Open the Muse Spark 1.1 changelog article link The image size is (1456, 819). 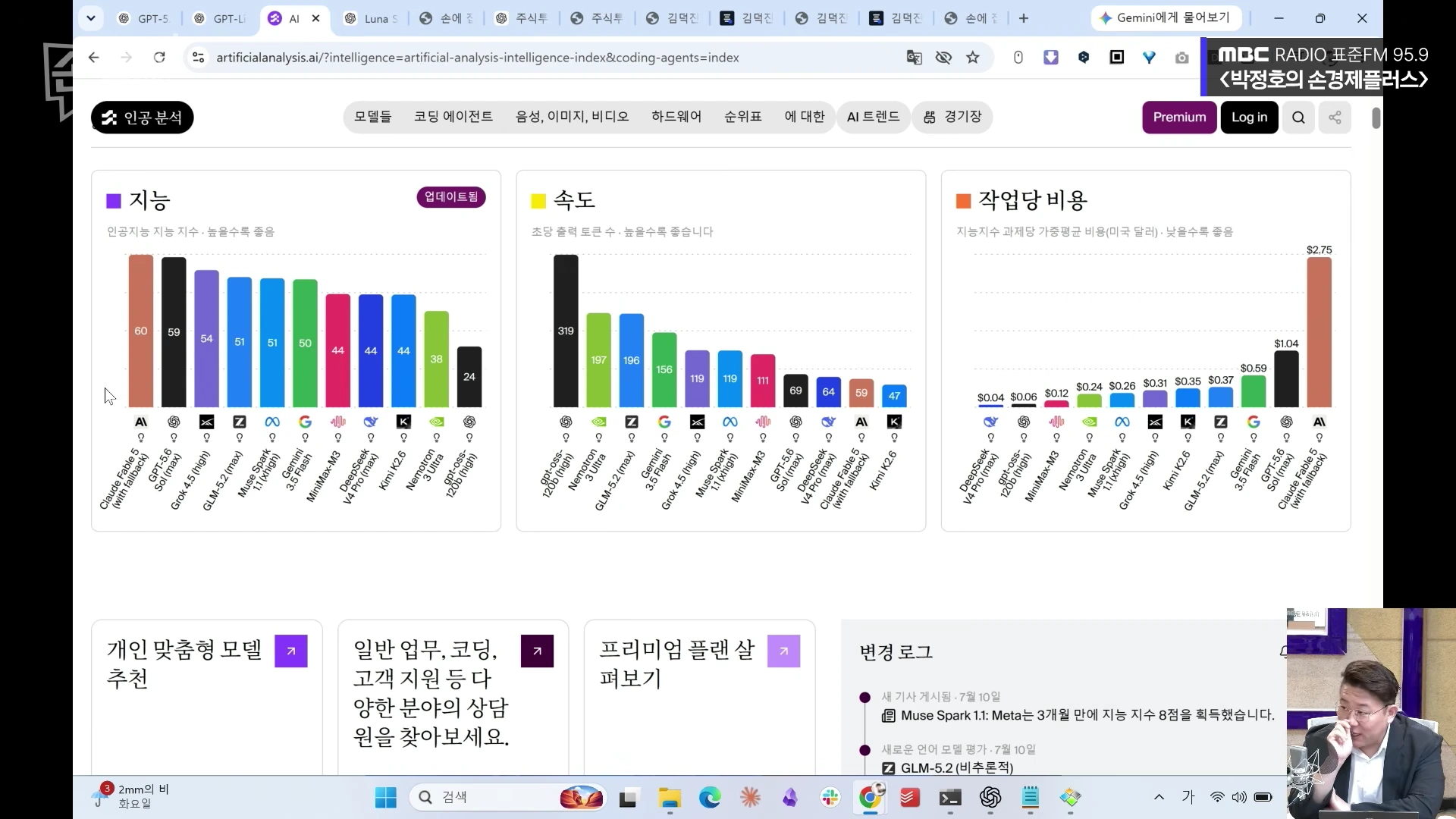1087,715
